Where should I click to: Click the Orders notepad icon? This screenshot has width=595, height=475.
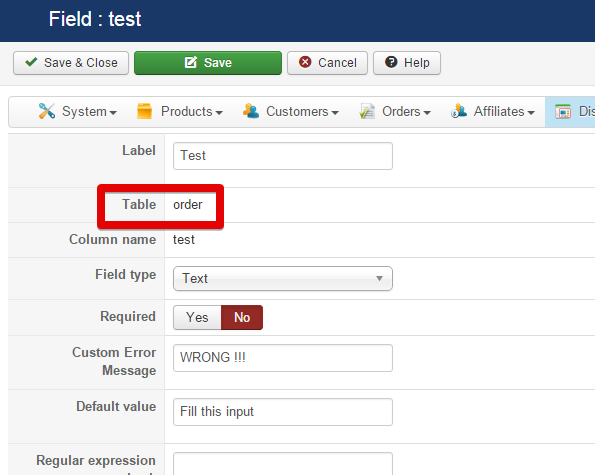point(367,112)
